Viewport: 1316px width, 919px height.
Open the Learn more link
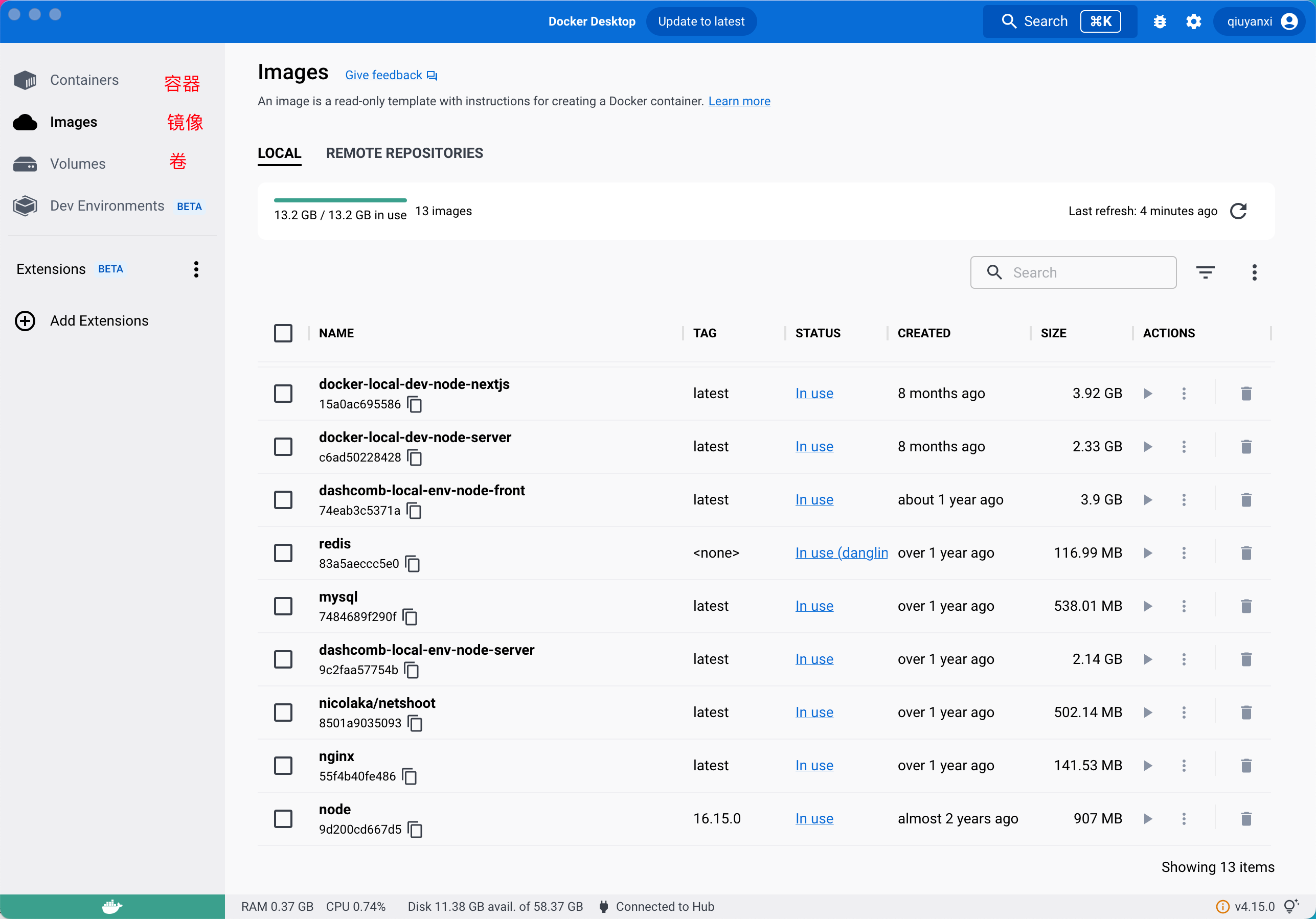[739, 101]
